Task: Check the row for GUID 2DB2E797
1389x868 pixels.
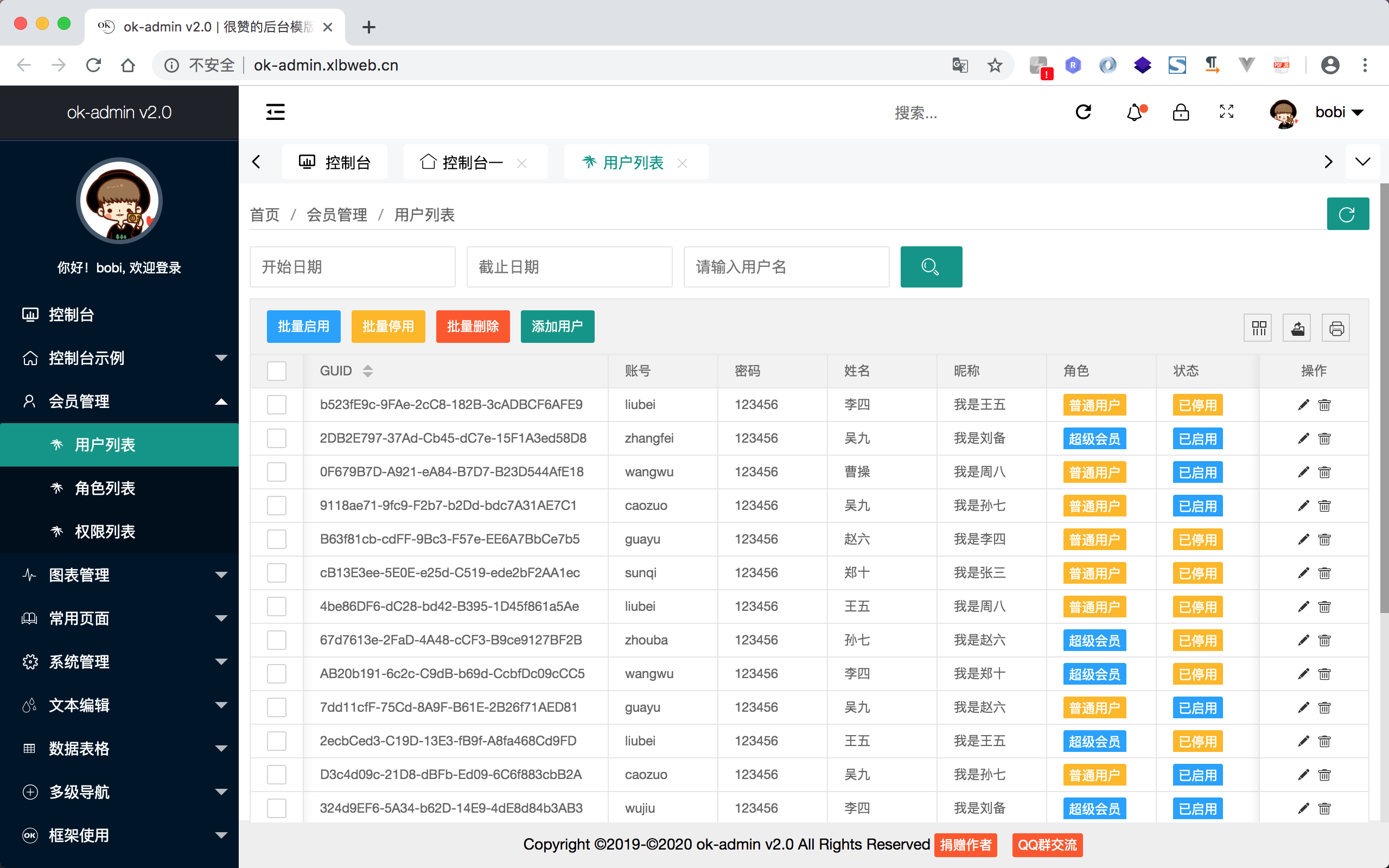Action: point(277,438)
